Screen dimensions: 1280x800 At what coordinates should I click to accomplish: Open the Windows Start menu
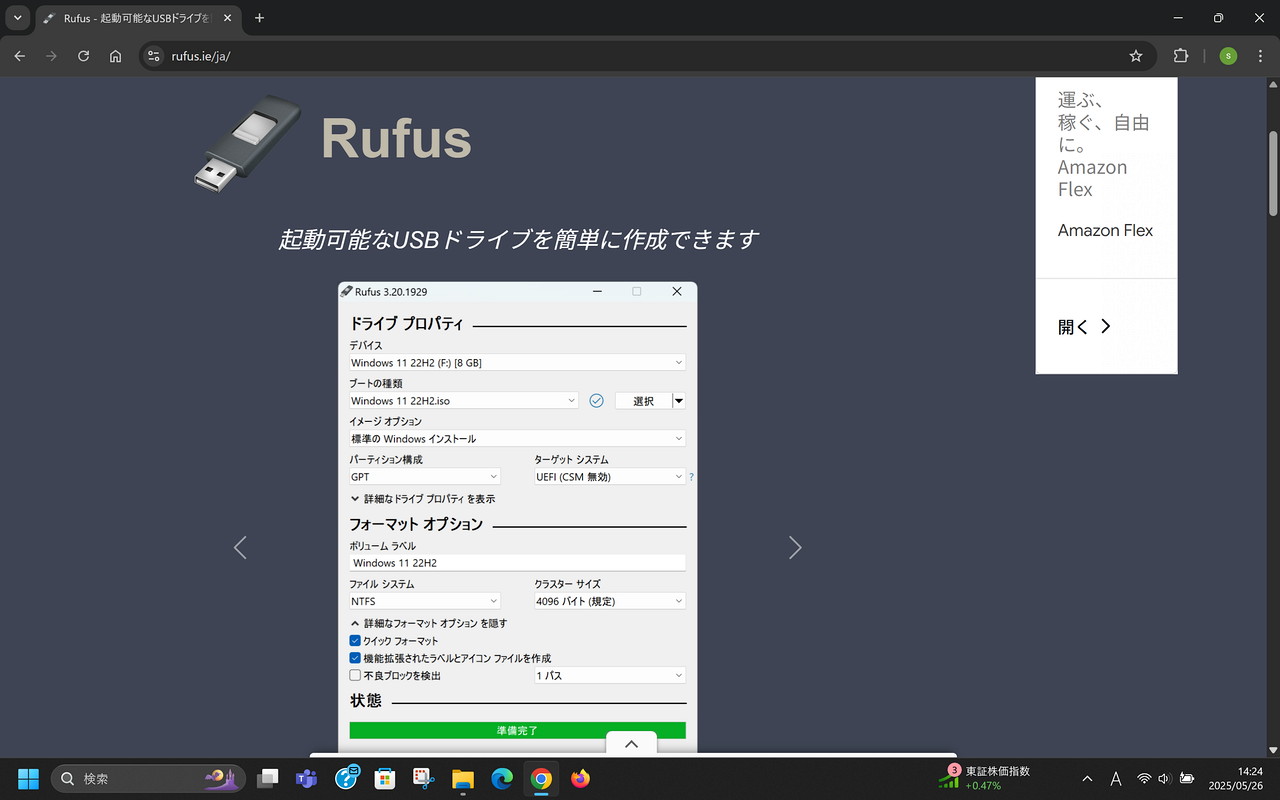coord(28,778)
